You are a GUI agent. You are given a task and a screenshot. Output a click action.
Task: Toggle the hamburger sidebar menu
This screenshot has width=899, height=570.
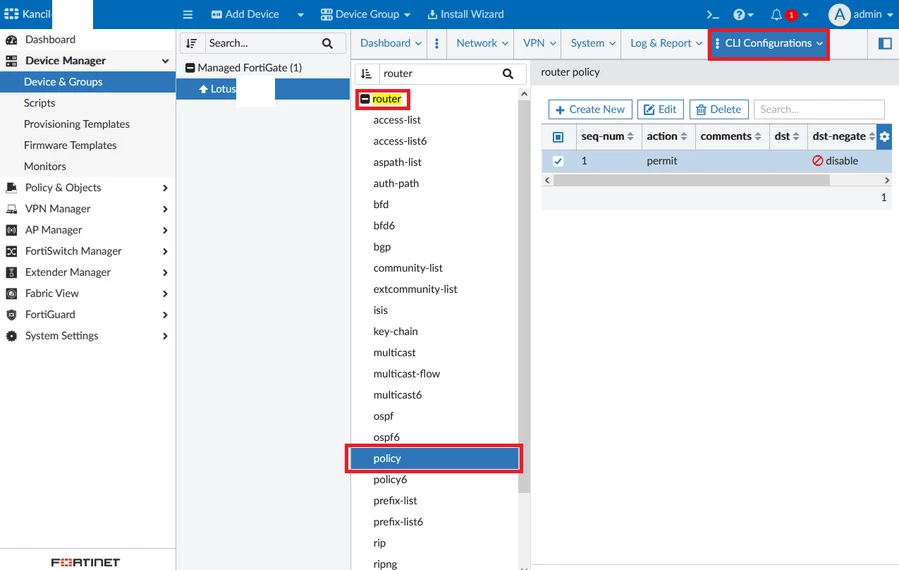pyautogui.click(x=187, y=14)
